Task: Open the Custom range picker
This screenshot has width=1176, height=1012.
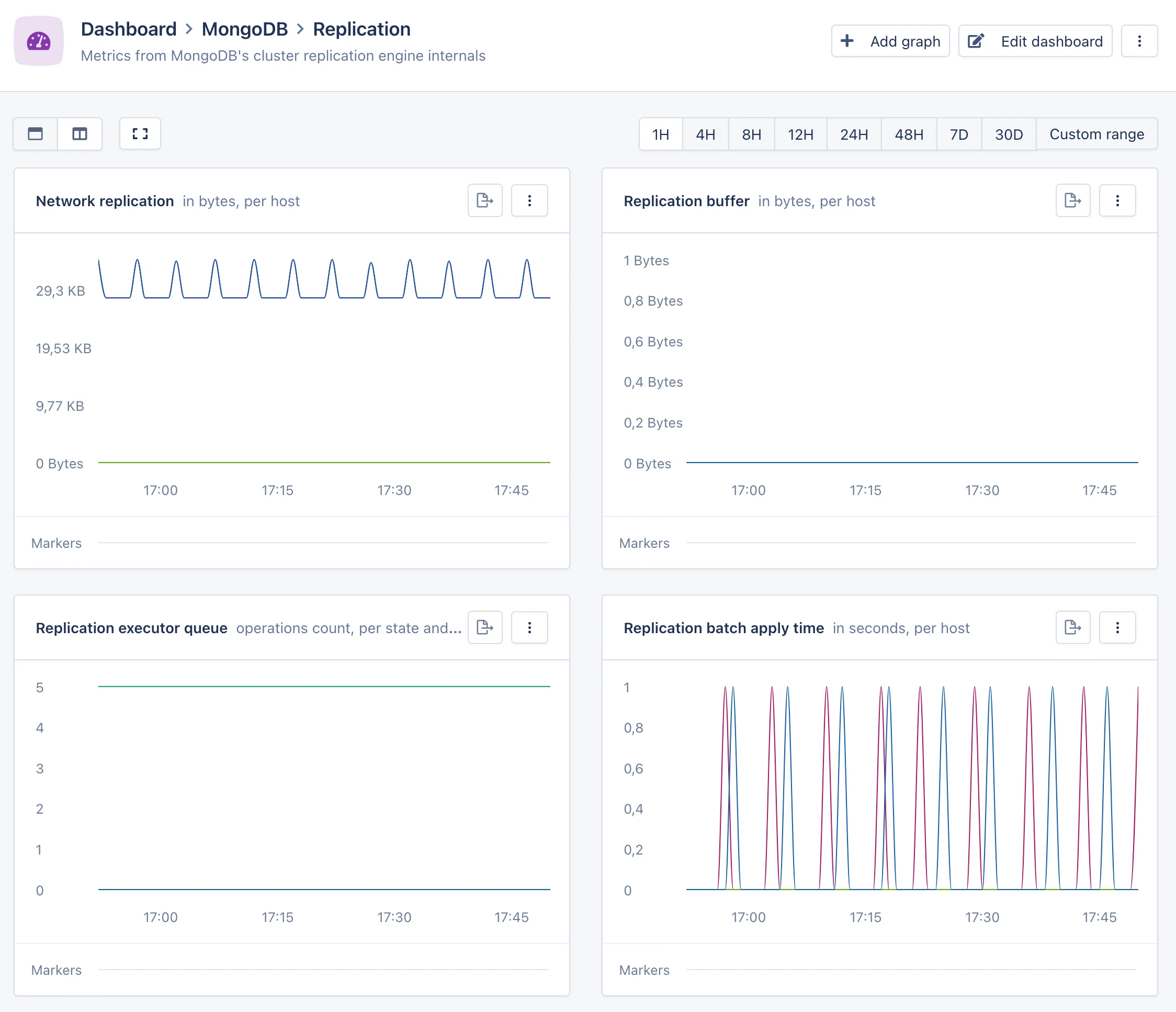Action: [x=1096, y=134]
